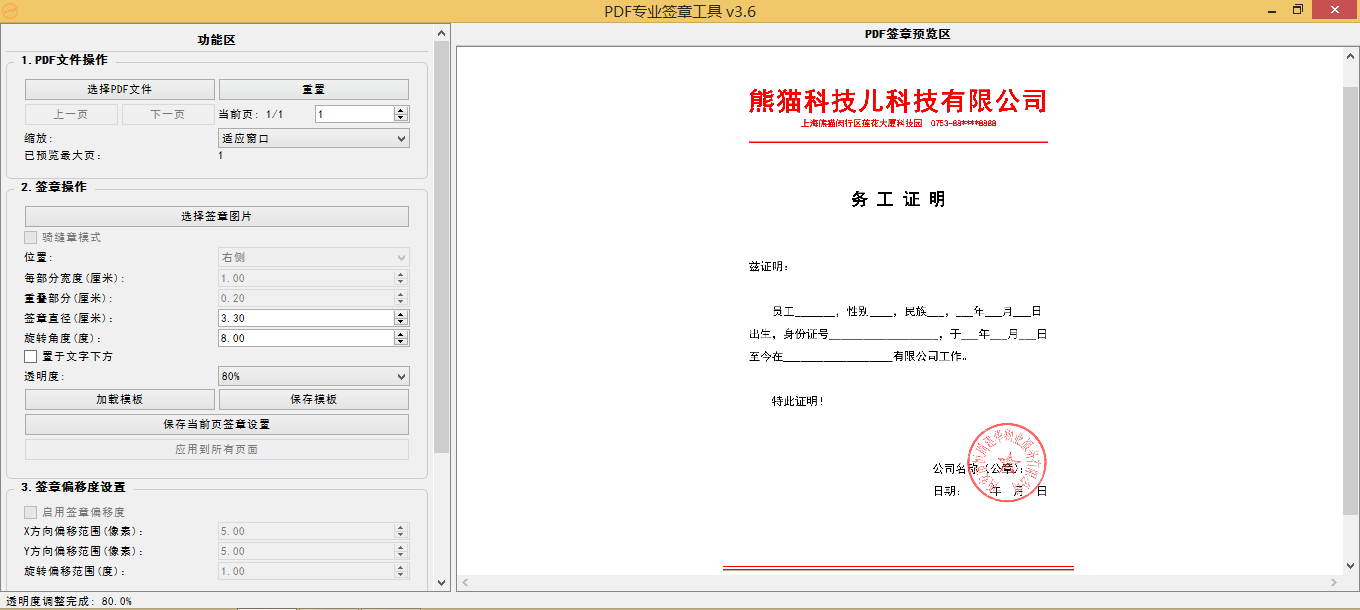Increase 旋转角度 with the up arrow
This screenshot has height=610, width=1360.
click(401, 334)
